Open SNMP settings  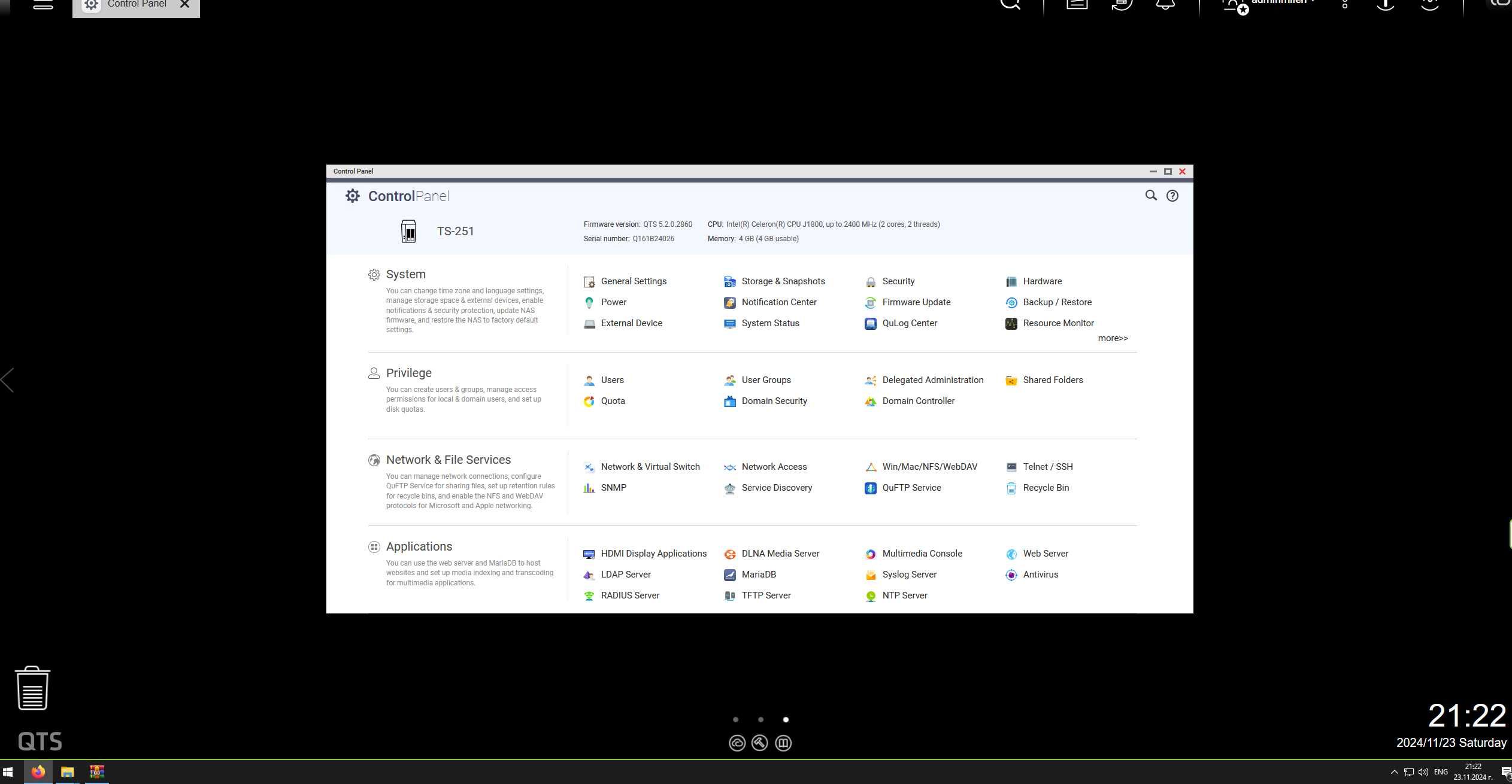pos(605,488)
